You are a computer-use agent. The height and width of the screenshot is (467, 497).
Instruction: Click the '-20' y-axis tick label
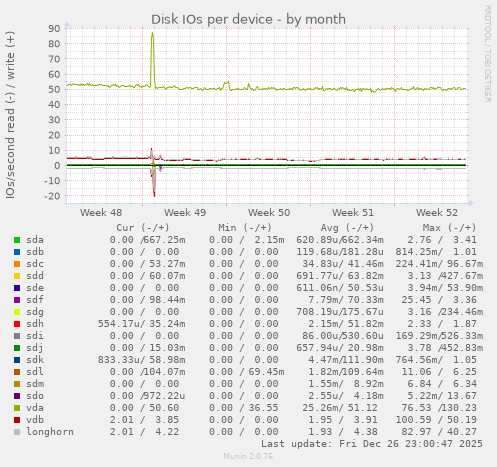[x=52, y=196]
